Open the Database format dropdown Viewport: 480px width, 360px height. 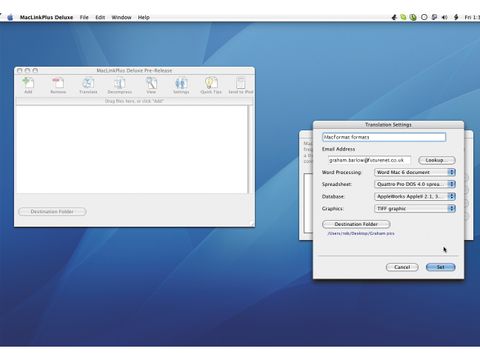point(415,196)
